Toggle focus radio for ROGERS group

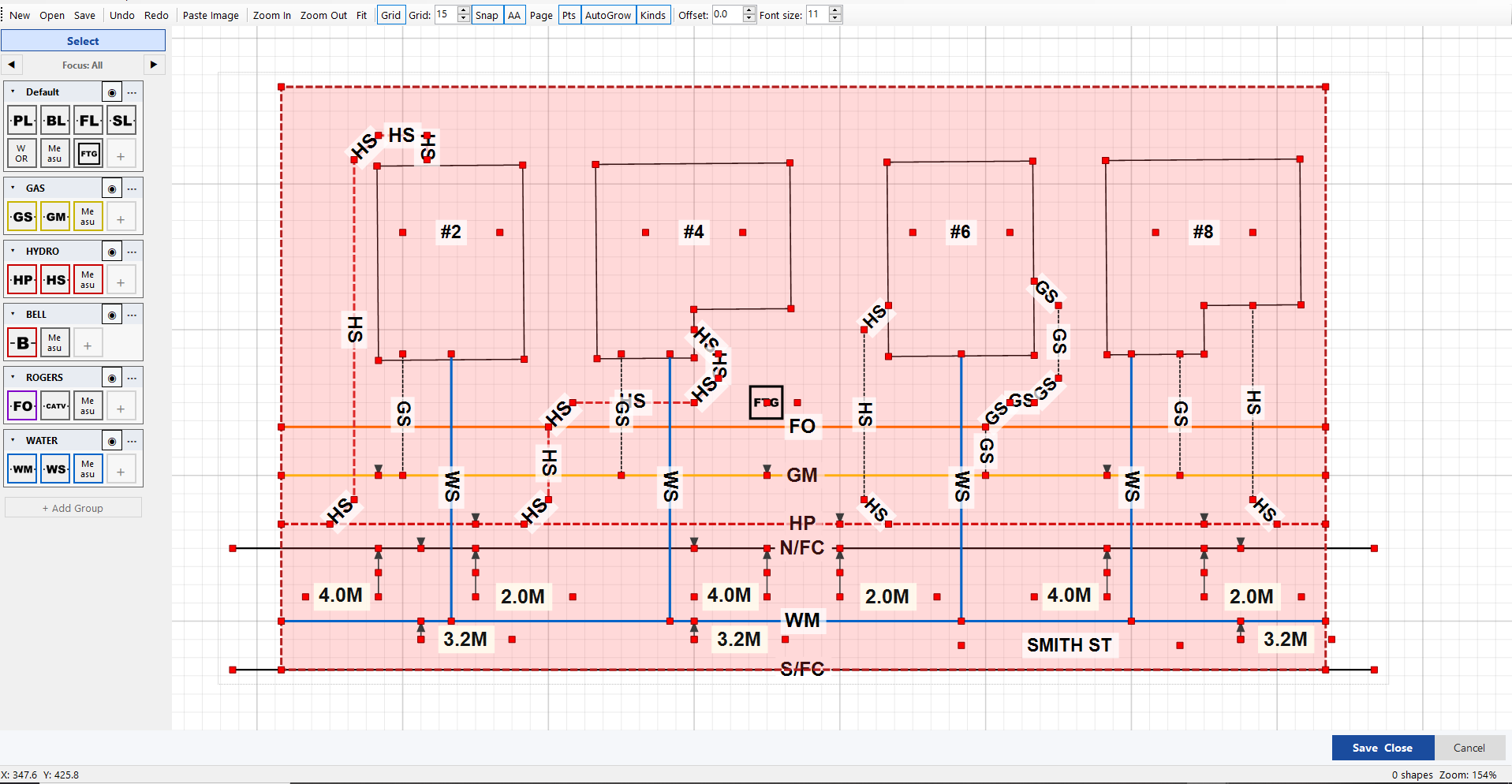(112, 379)
